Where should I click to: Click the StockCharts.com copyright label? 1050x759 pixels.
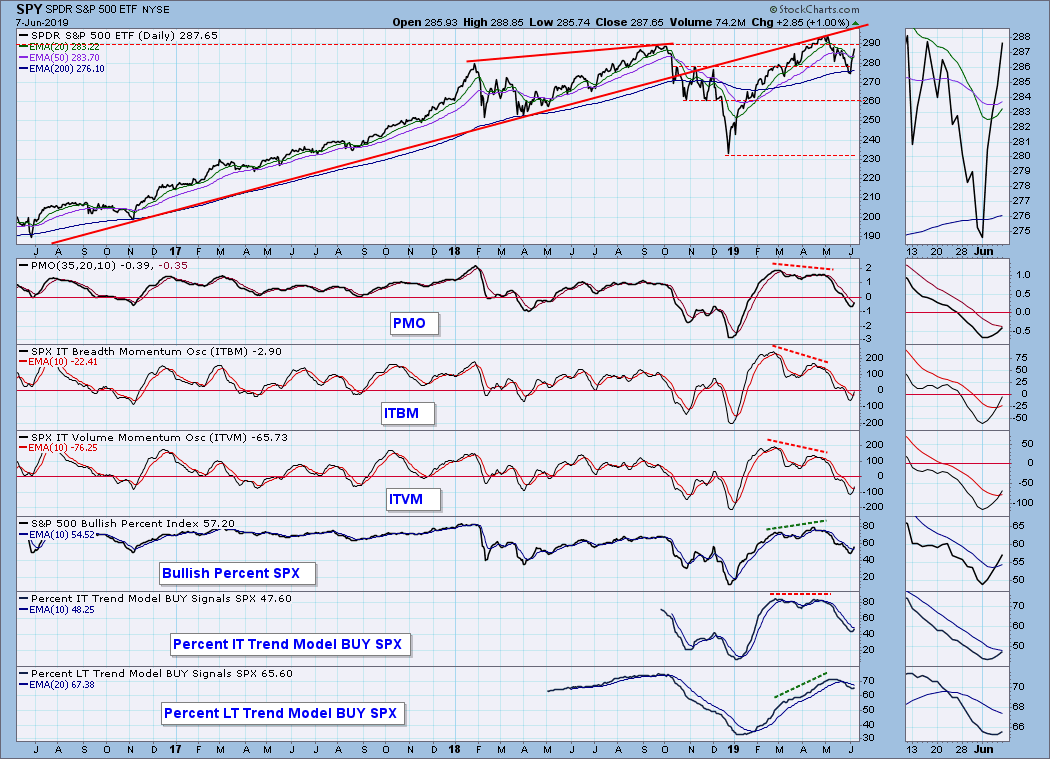[814, 9]
